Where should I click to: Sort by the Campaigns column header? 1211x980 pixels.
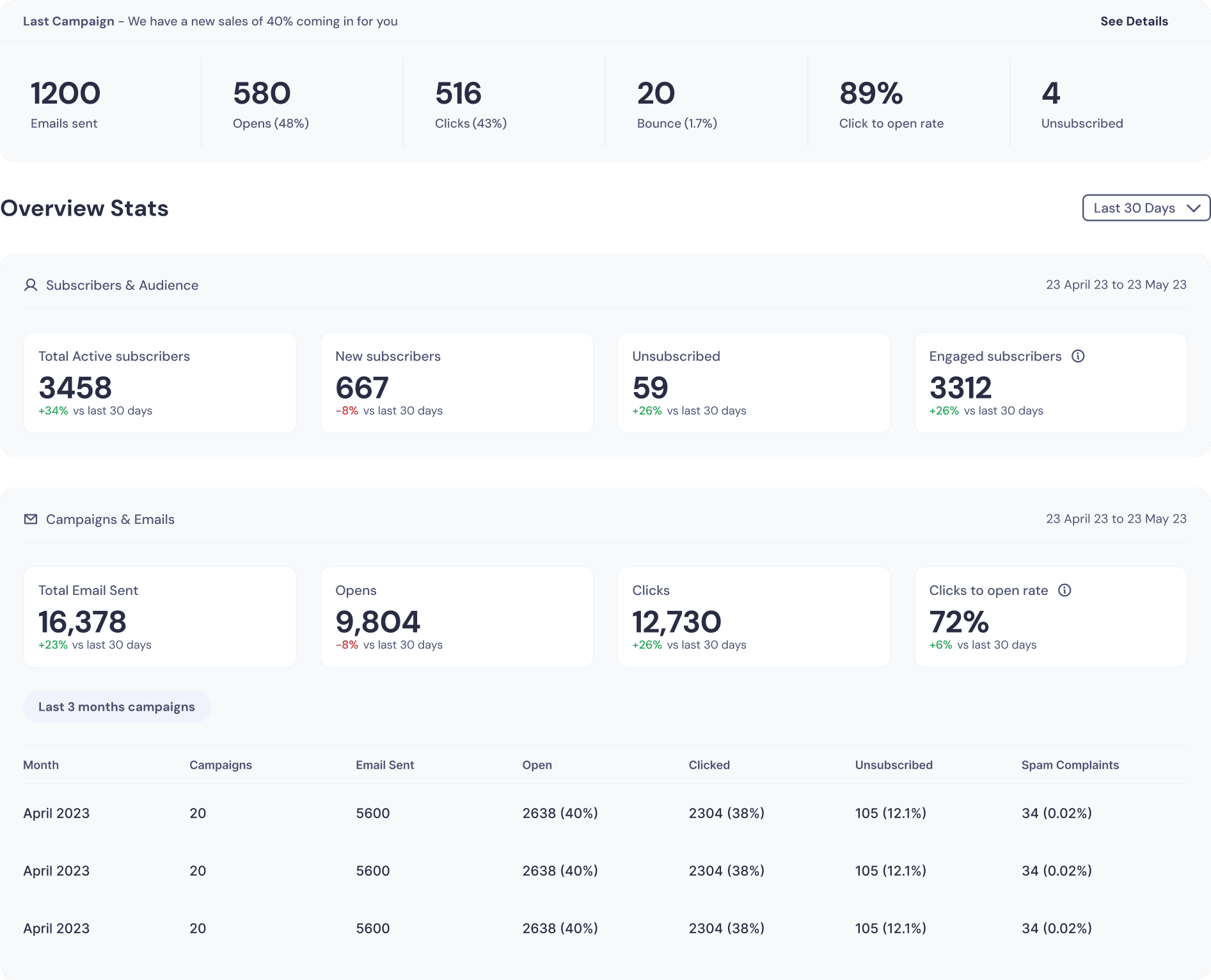(x=221, y=765)
